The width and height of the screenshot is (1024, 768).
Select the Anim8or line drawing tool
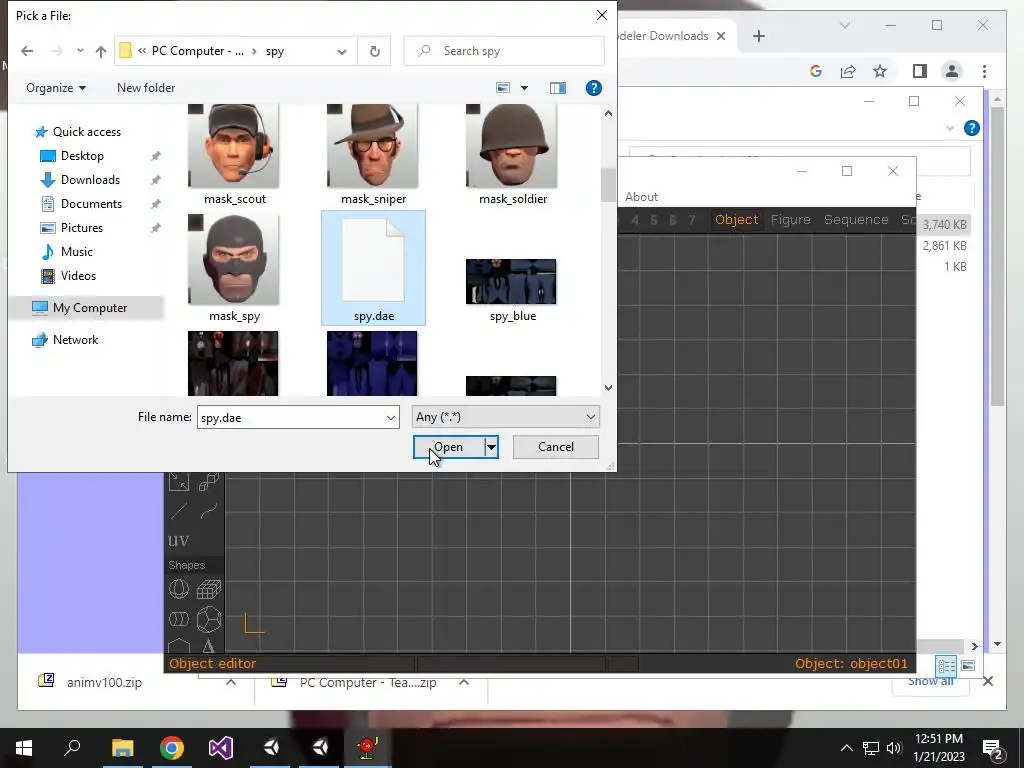179,511
